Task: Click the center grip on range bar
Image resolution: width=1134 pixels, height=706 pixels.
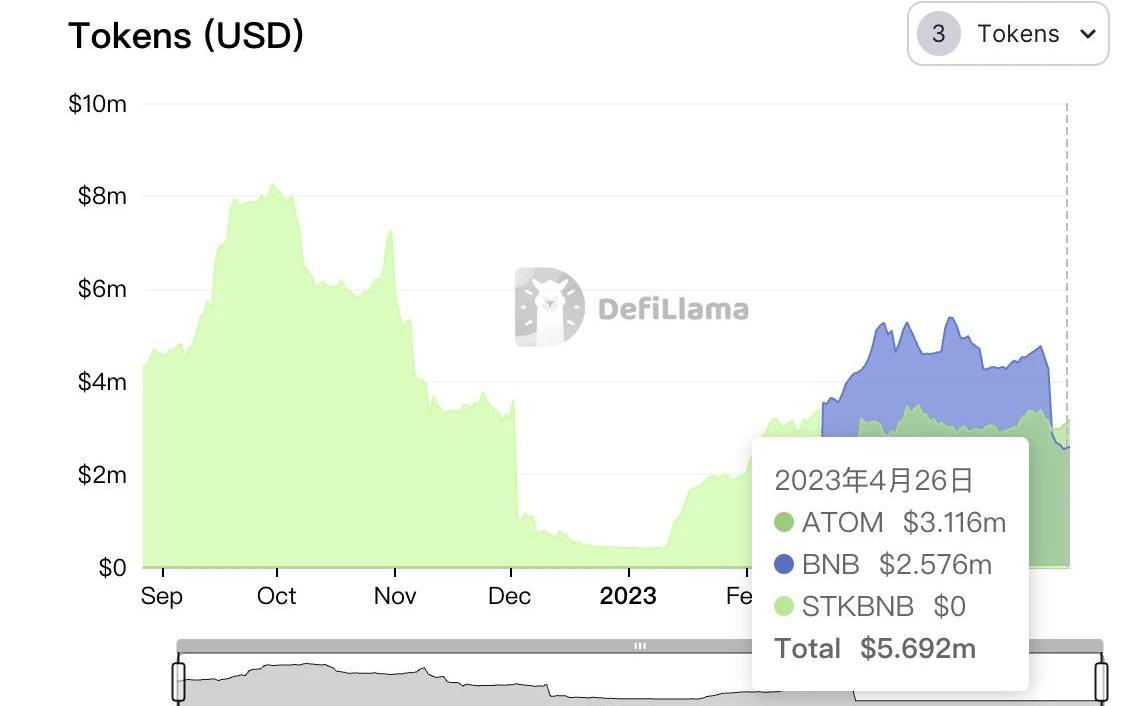Action: click(x=640, y=646)
